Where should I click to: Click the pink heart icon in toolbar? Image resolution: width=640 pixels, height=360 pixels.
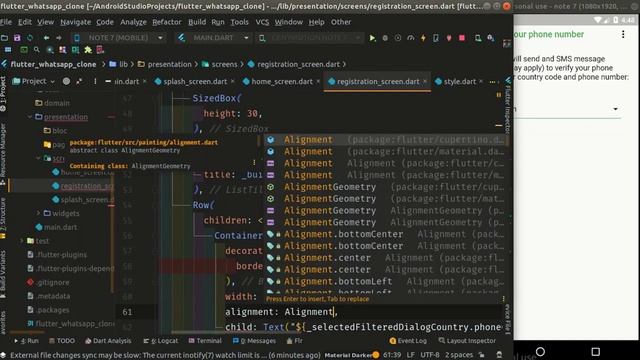pyautogui.click(x=449, y=38)
